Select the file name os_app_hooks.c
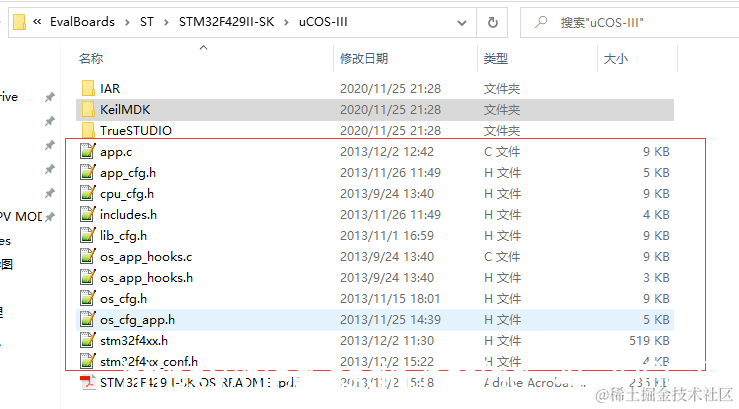 pyautogui.click(x=146, y=257)
